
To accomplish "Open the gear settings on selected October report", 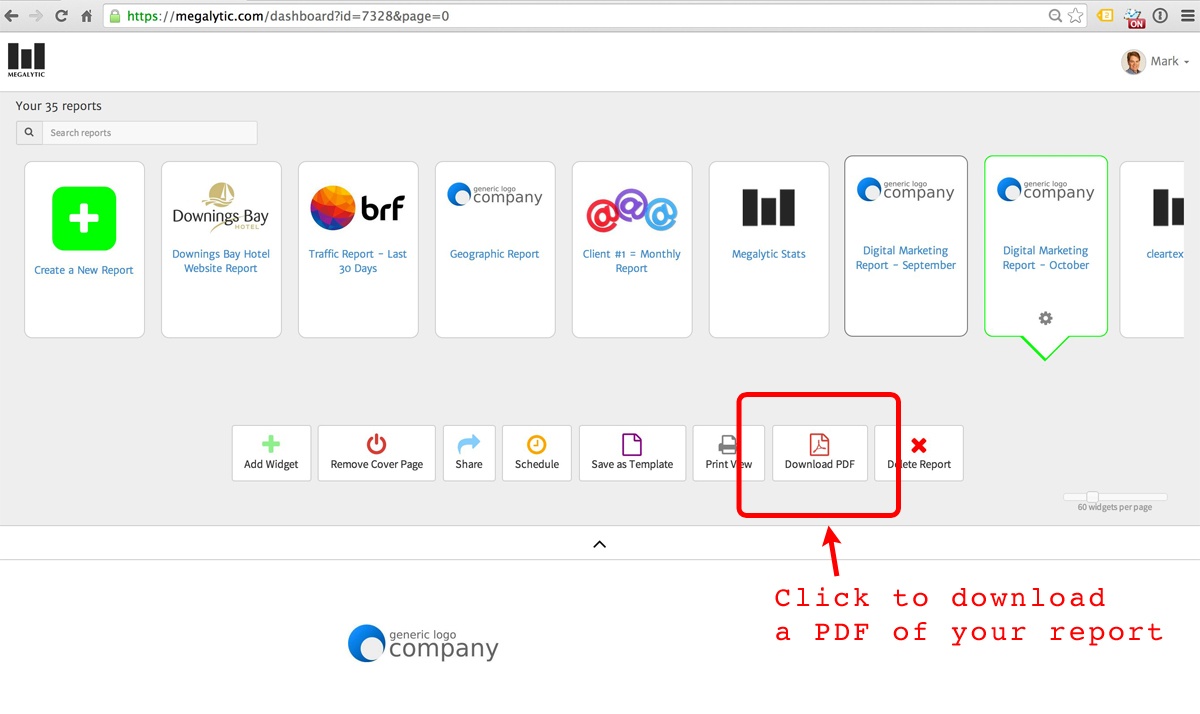I will tap(1045, 318).
